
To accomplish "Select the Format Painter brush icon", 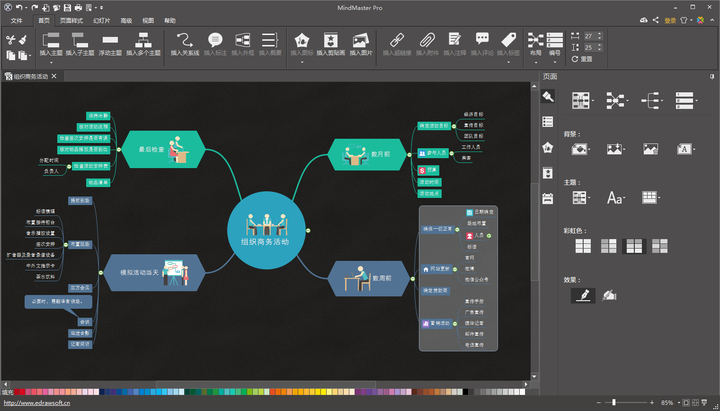I will coord(23,40).
